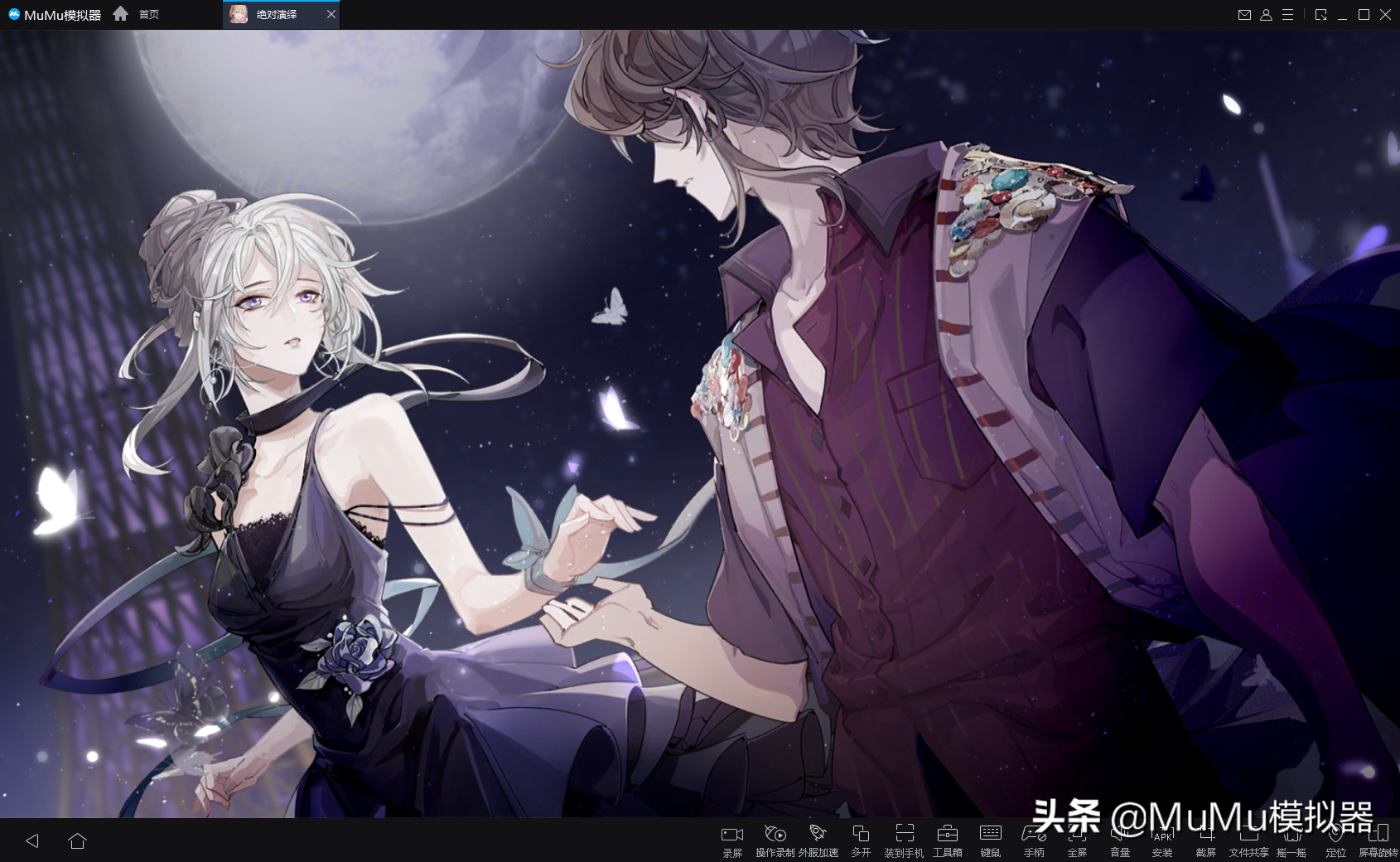The width and height of the screenshot is (1400, 862).
Task: Close the 绝对演绎 tab
Action: (x=331, y=14)
